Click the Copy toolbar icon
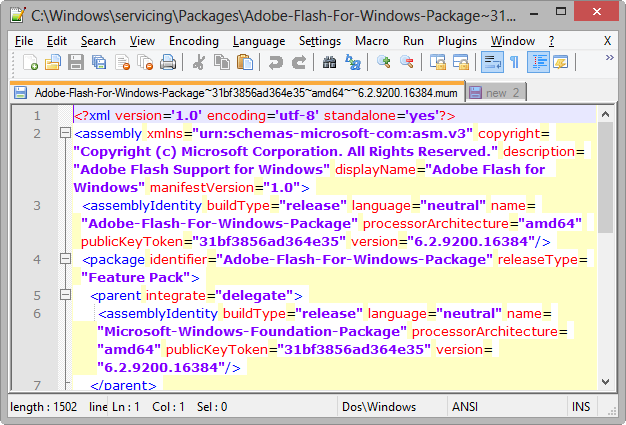Screen dimensions: 626x425 (x=222, y=63)
